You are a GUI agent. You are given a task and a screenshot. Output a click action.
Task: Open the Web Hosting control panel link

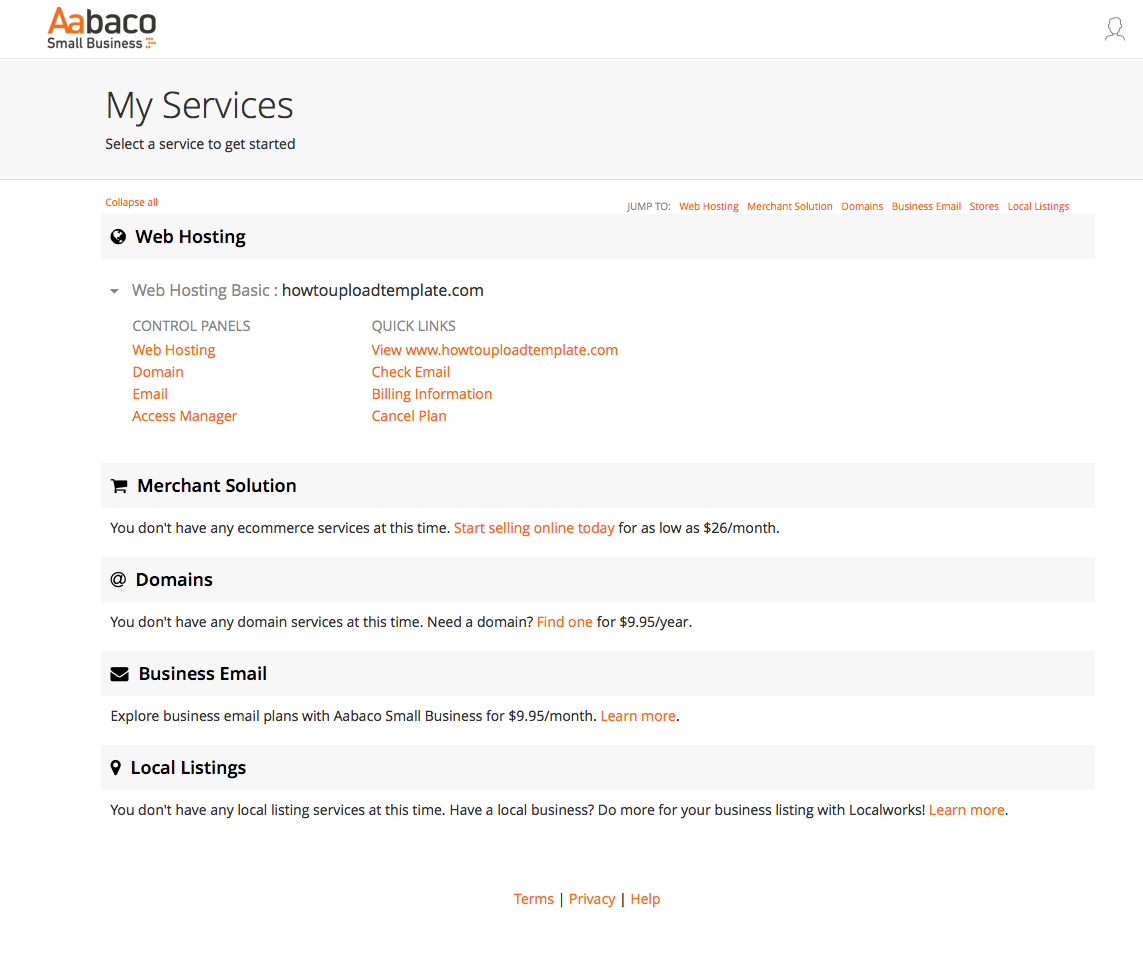pyautogui.click(x=173, y=350)
